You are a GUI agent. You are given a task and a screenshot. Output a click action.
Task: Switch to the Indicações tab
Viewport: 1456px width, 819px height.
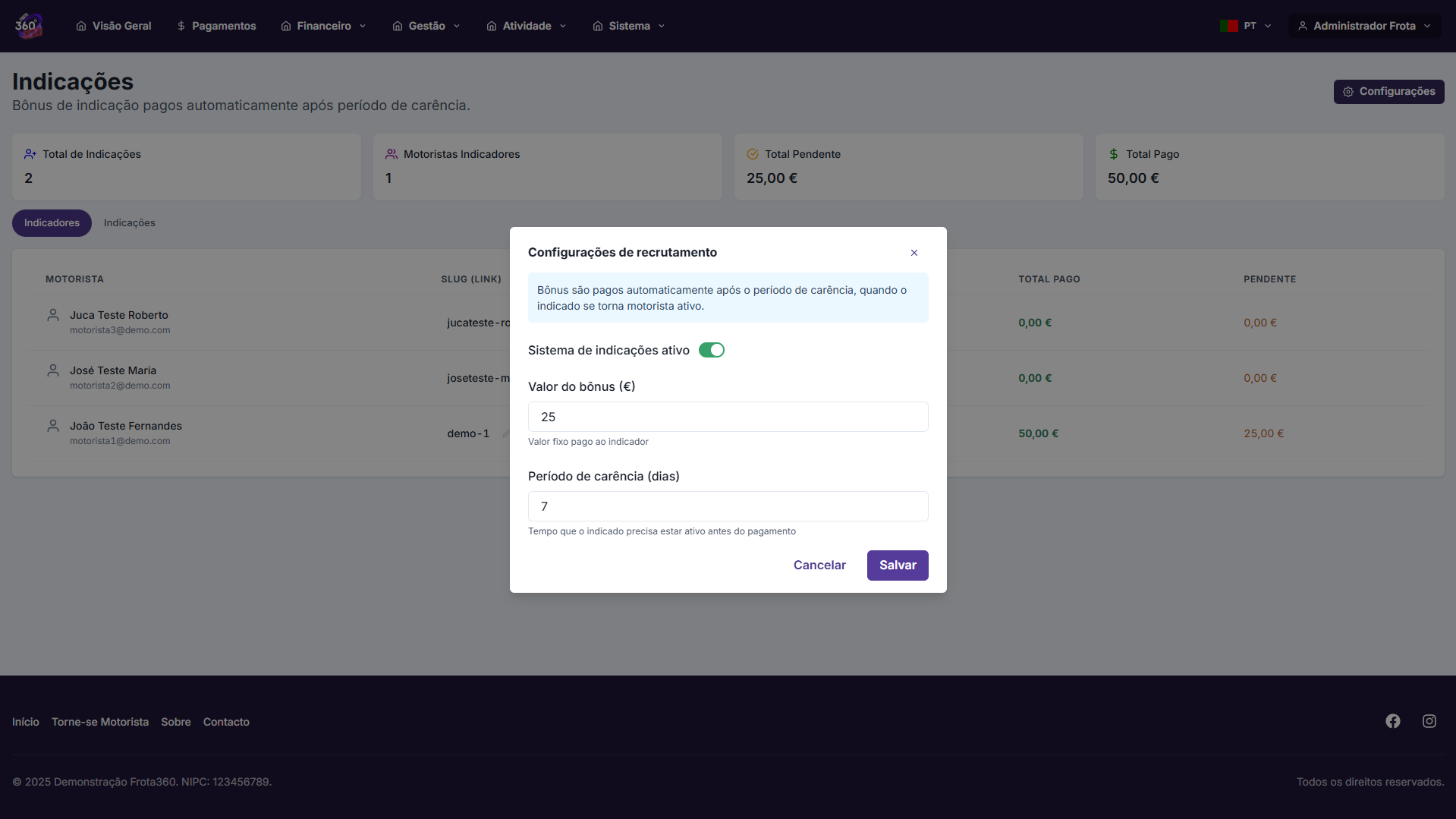click(x=129, y=223)
